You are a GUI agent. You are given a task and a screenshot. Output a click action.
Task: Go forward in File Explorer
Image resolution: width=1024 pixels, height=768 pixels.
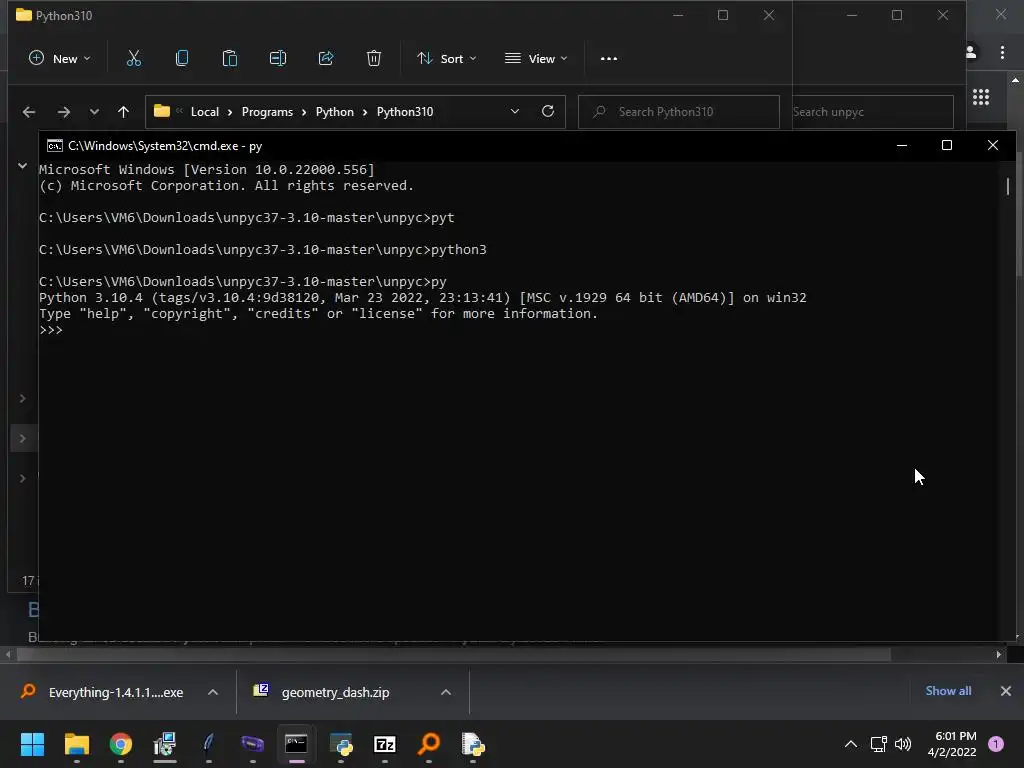(63, 112)
